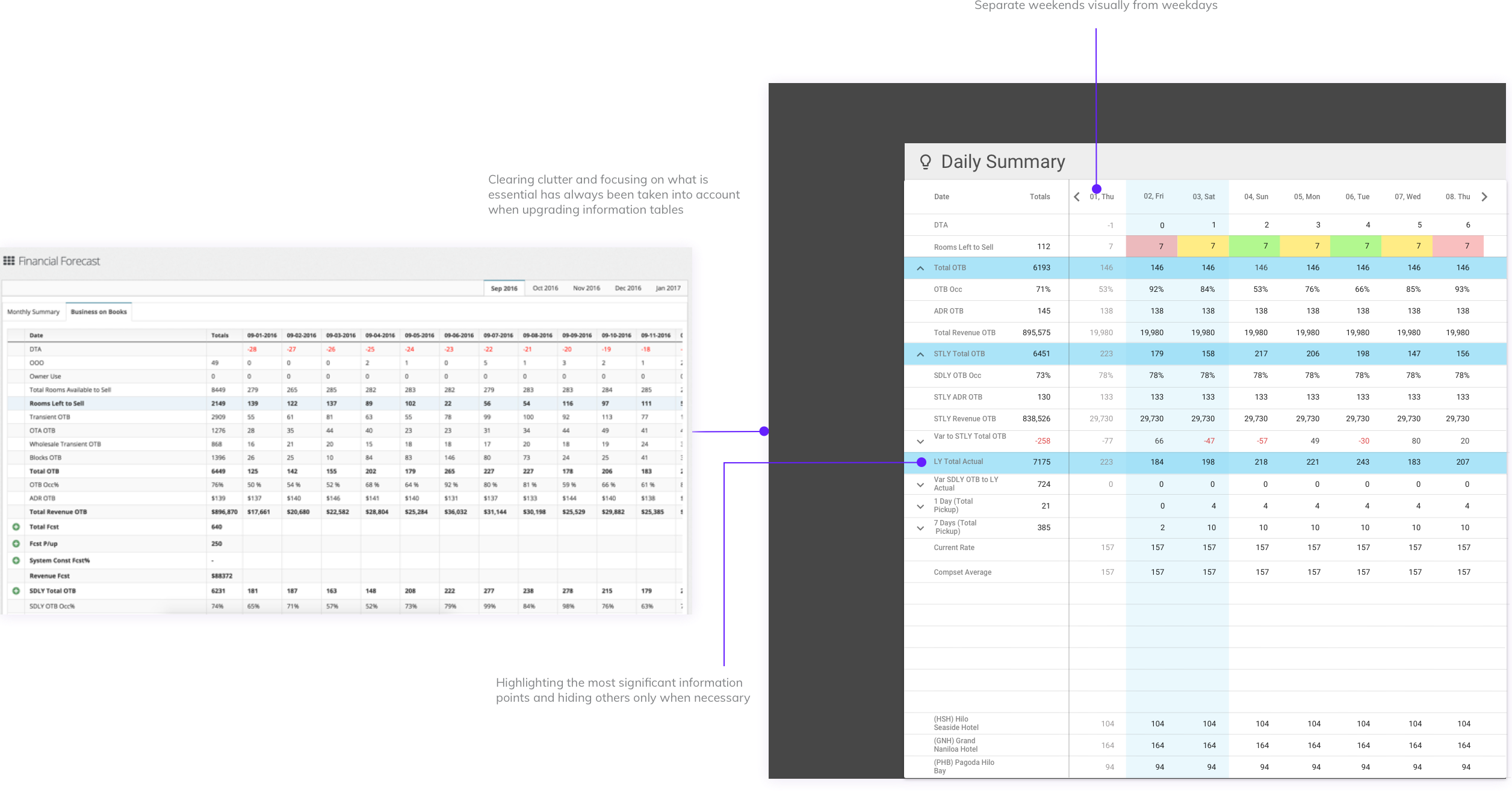The image size is (1512, 795).
Task: Expand Total Fcst with green plus icon
Action: pos(16,527)
